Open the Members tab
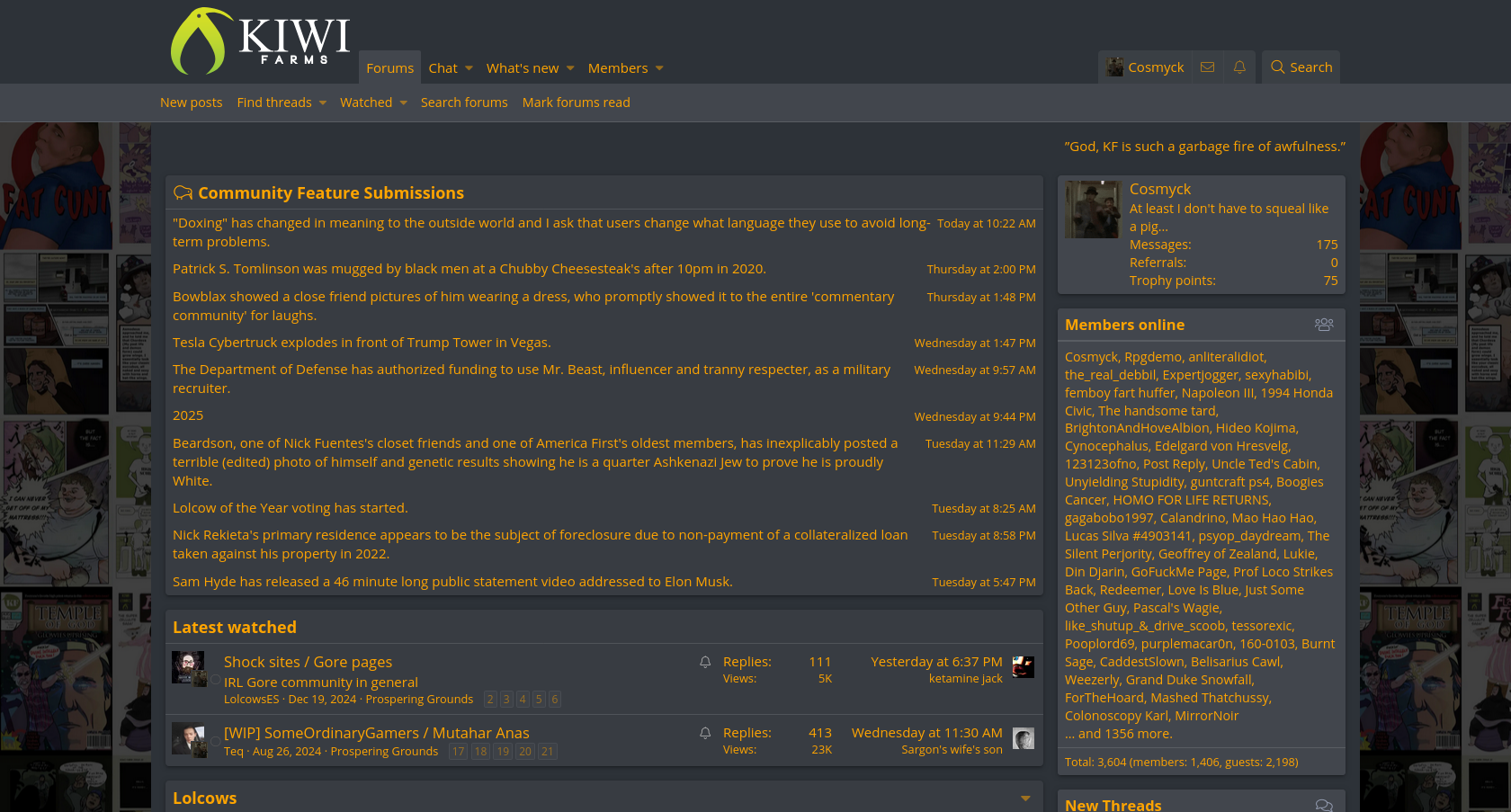Screen dimensions: 1511x812 click(x=618, y=67)
